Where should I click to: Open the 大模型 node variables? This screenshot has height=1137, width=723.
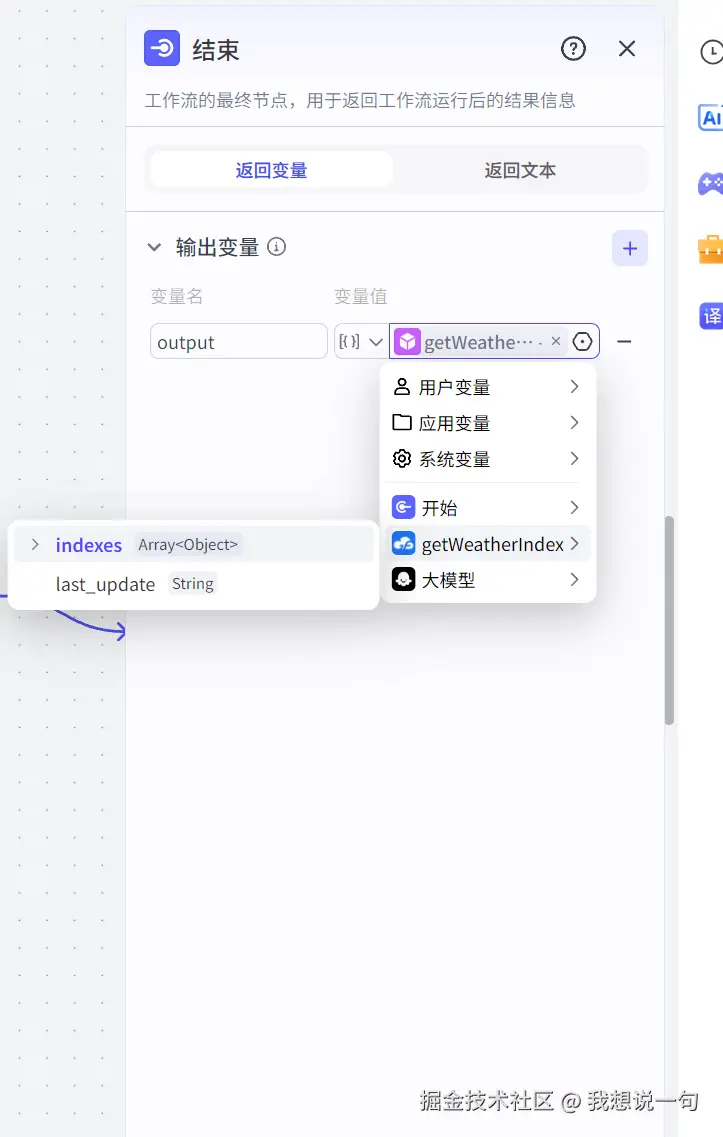coord(487,579)
